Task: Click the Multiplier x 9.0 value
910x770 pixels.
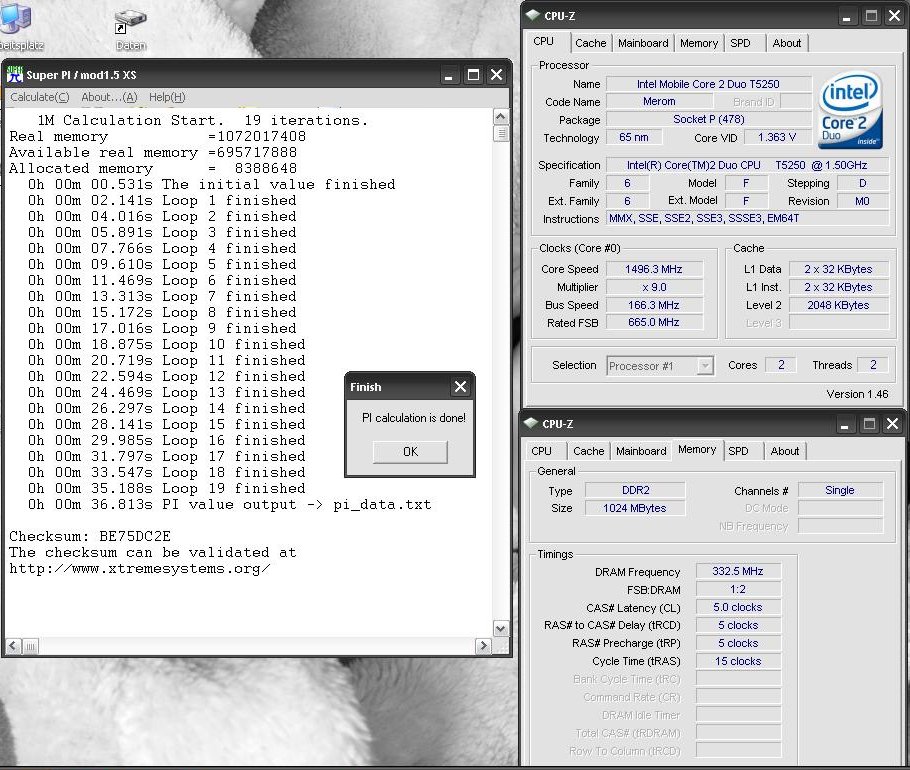Action: (x=653, y=287)
